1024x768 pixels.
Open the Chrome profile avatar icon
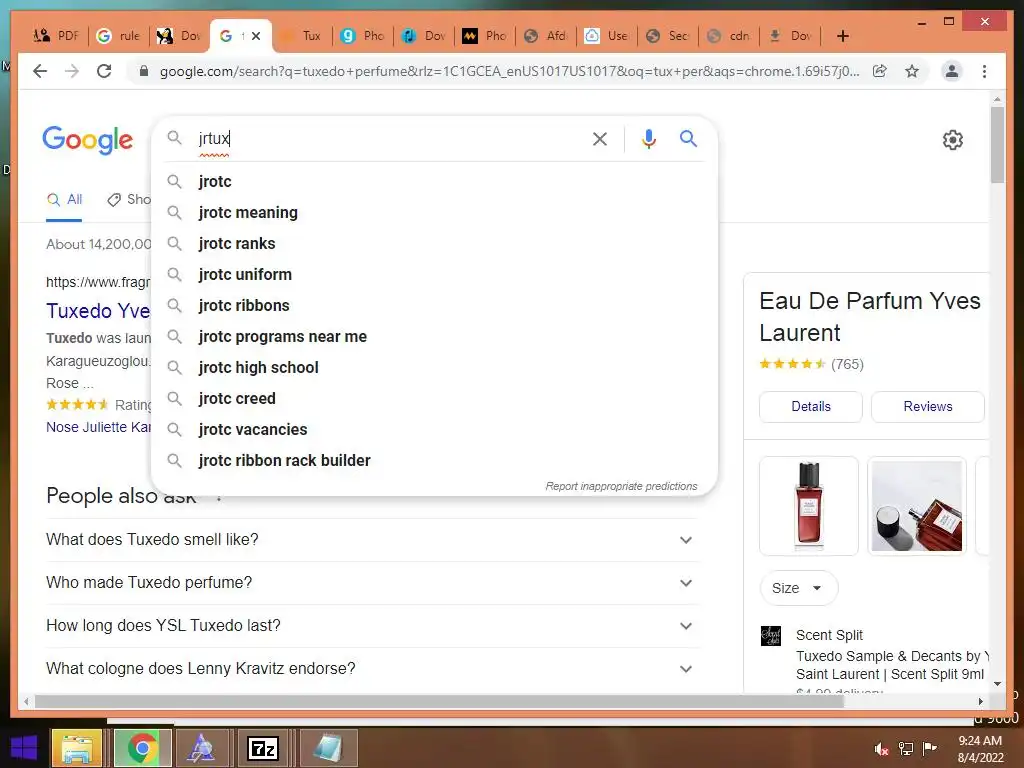pos(952,71)
